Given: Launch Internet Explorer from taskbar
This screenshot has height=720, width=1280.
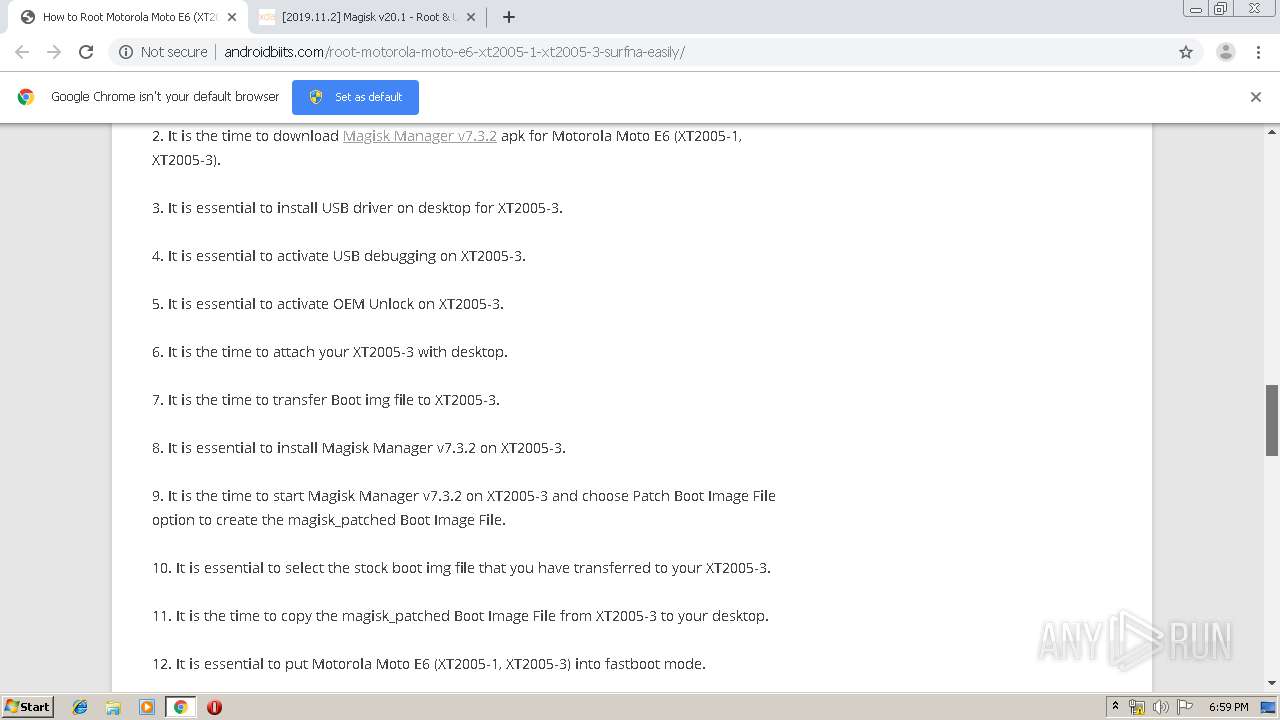Looking at the screenshot, I should [80, 707].
